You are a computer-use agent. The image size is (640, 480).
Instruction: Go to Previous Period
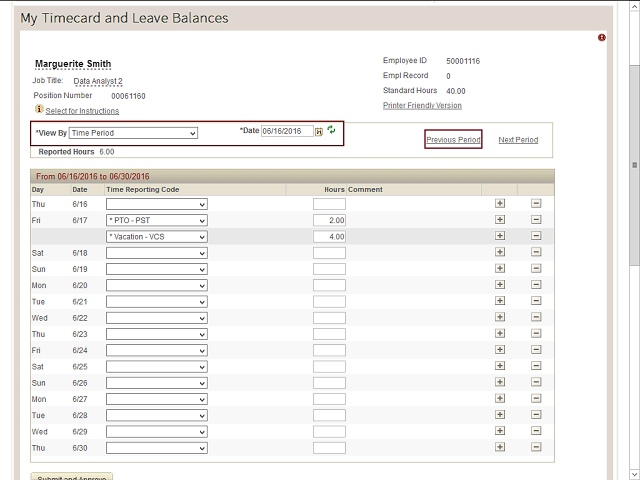tap(454, 140)
